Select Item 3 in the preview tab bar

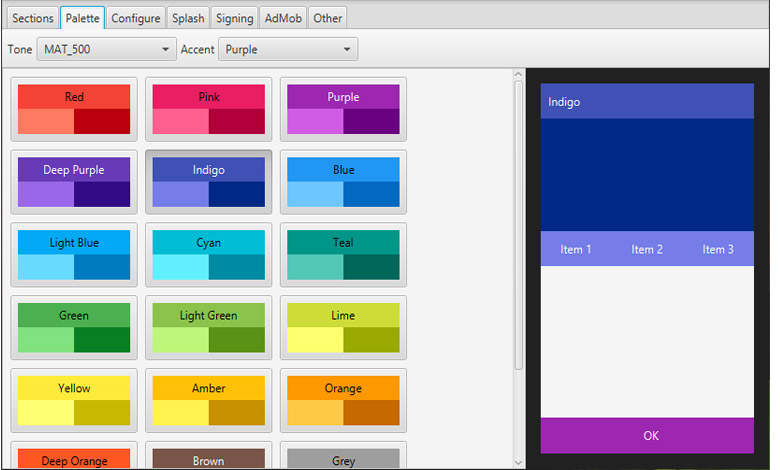coord(718,249)
